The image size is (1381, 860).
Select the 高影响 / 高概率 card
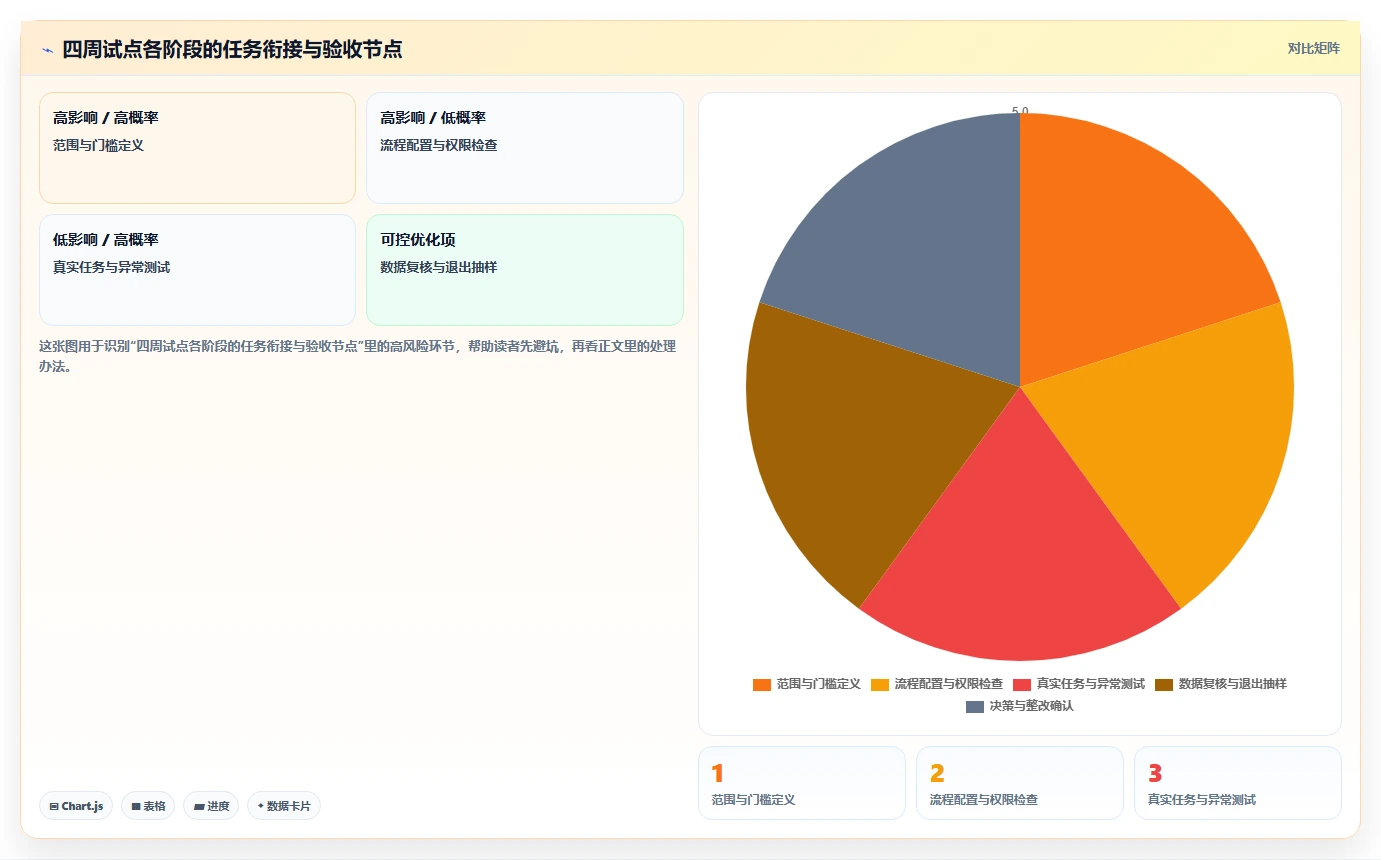[x=197, y=148]
